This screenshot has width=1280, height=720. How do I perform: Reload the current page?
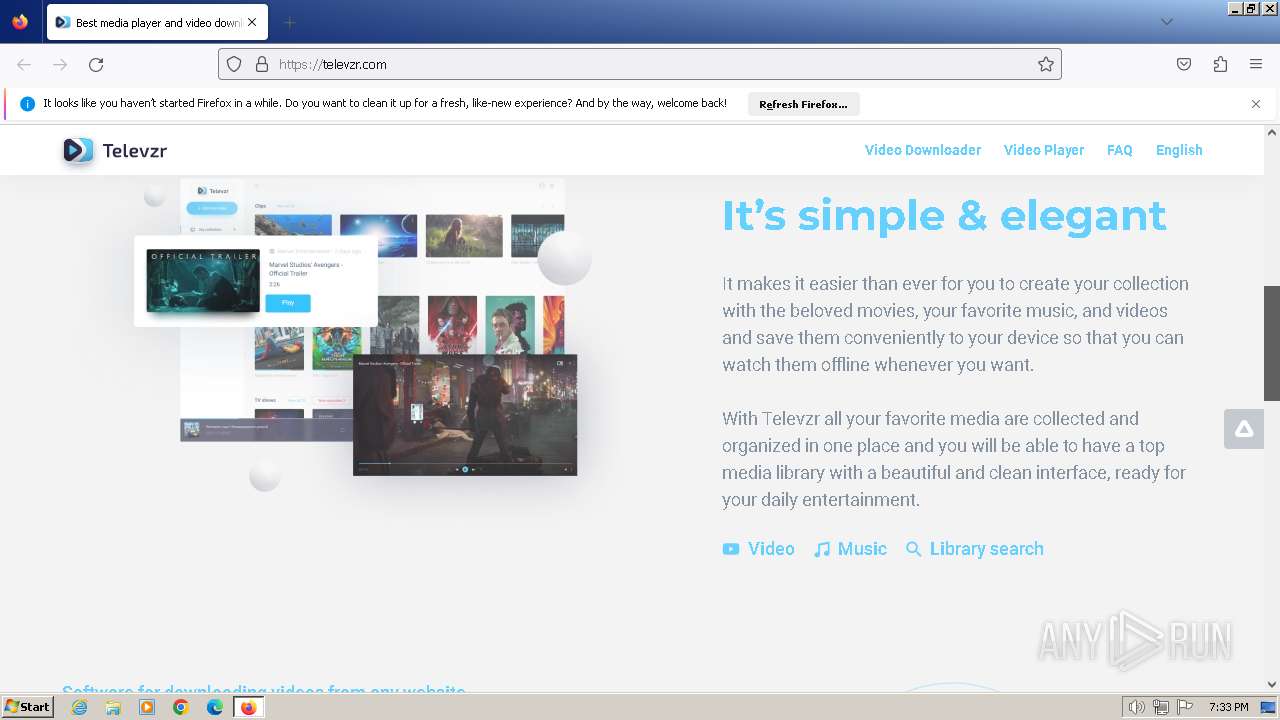(96, 64)
